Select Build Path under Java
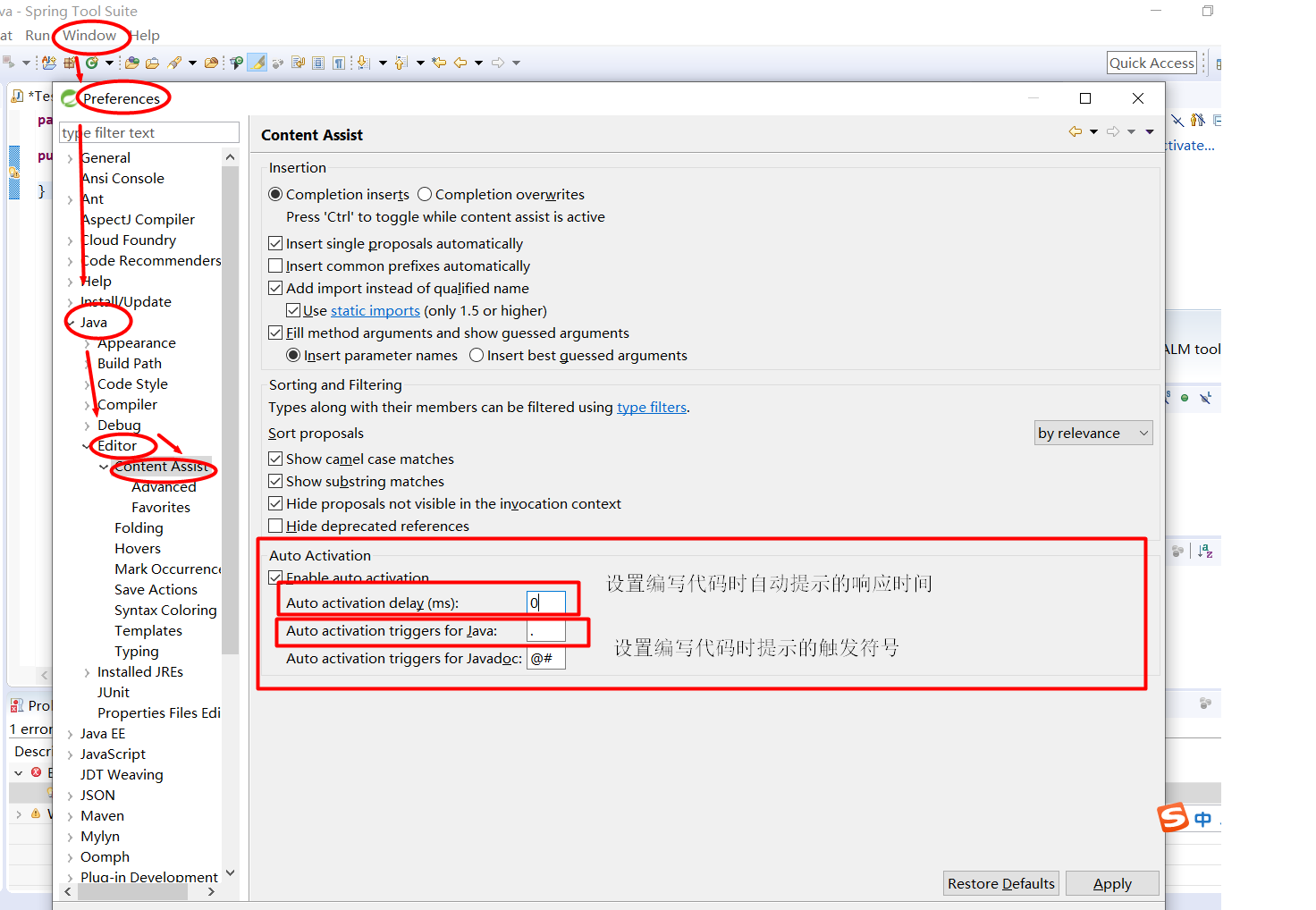The width and height of the screenshot is (1316, 910). coord(130,363)
